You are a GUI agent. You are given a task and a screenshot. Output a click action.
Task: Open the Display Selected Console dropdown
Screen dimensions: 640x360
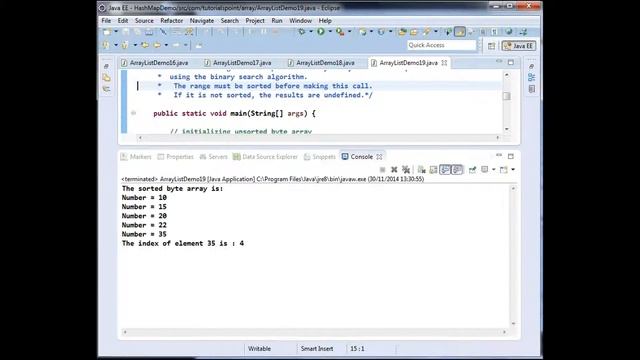coord(493,169)
